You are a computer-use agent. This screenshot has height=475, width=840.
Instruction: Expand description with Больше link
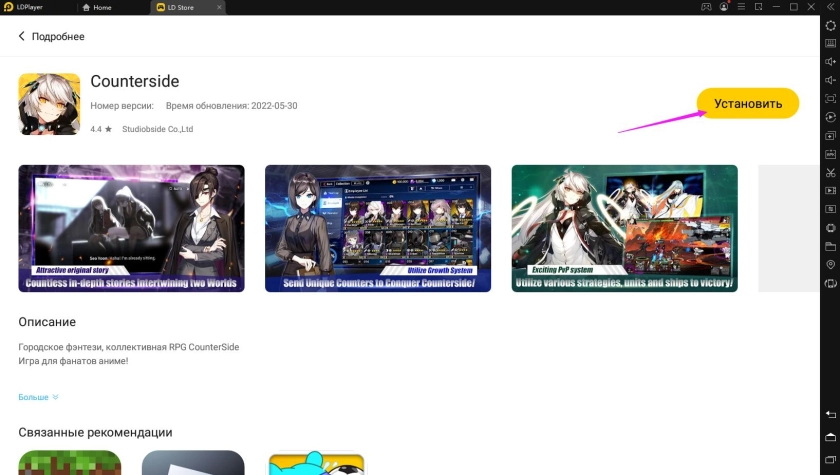coord(38,397)
